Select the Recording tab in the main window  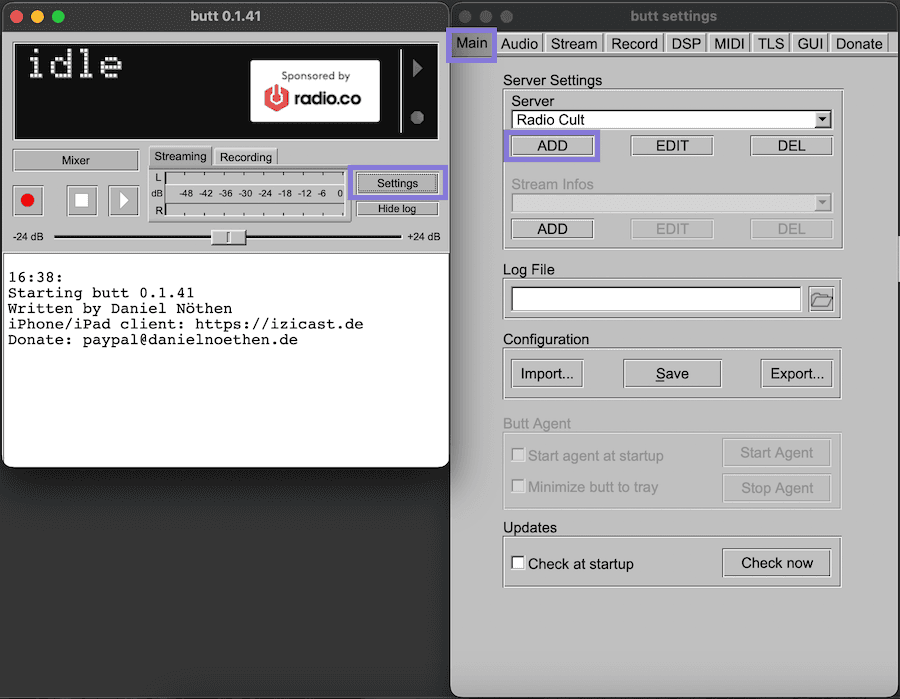tap(245, 157)
